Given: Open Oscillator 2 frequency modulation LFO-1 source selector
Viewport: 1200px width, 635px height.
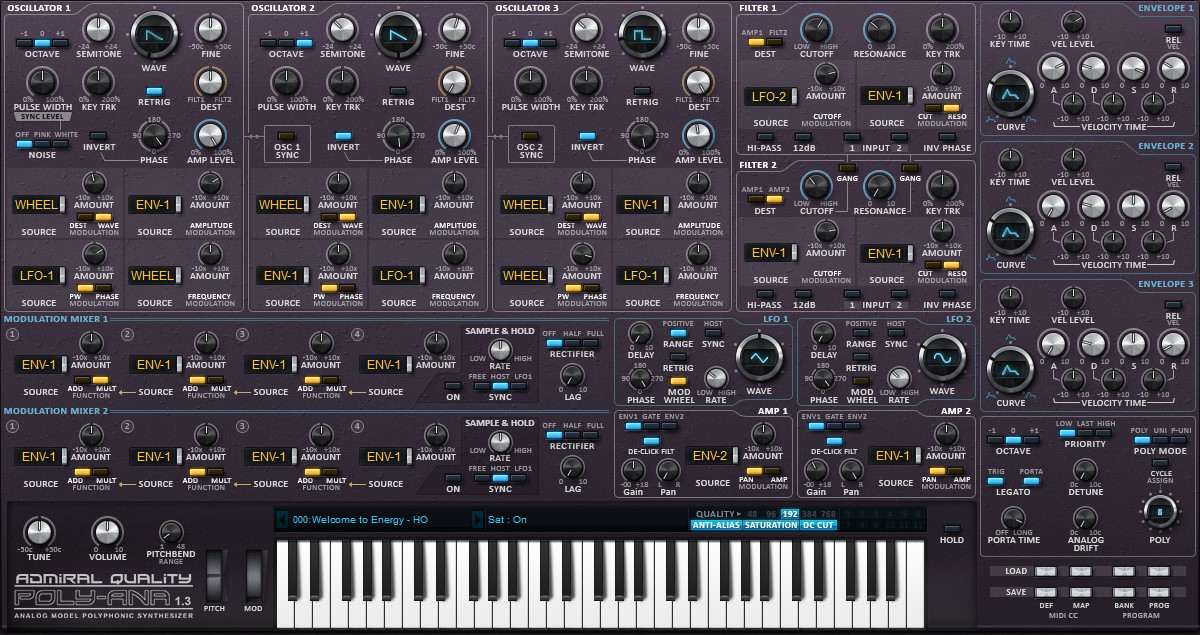Looking at the screenshot, I should click(401, 275).
